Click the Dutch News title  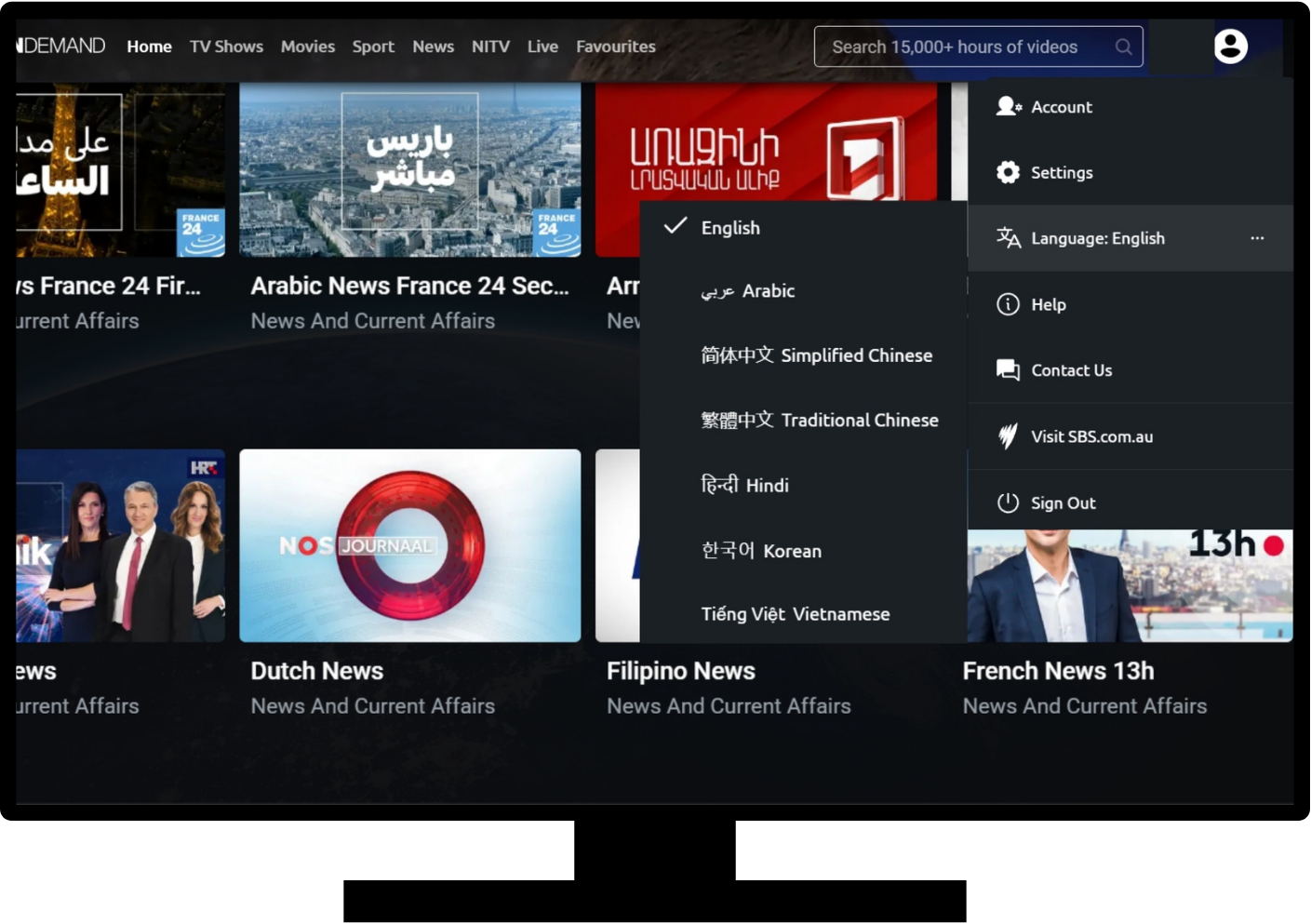point(317,671)
